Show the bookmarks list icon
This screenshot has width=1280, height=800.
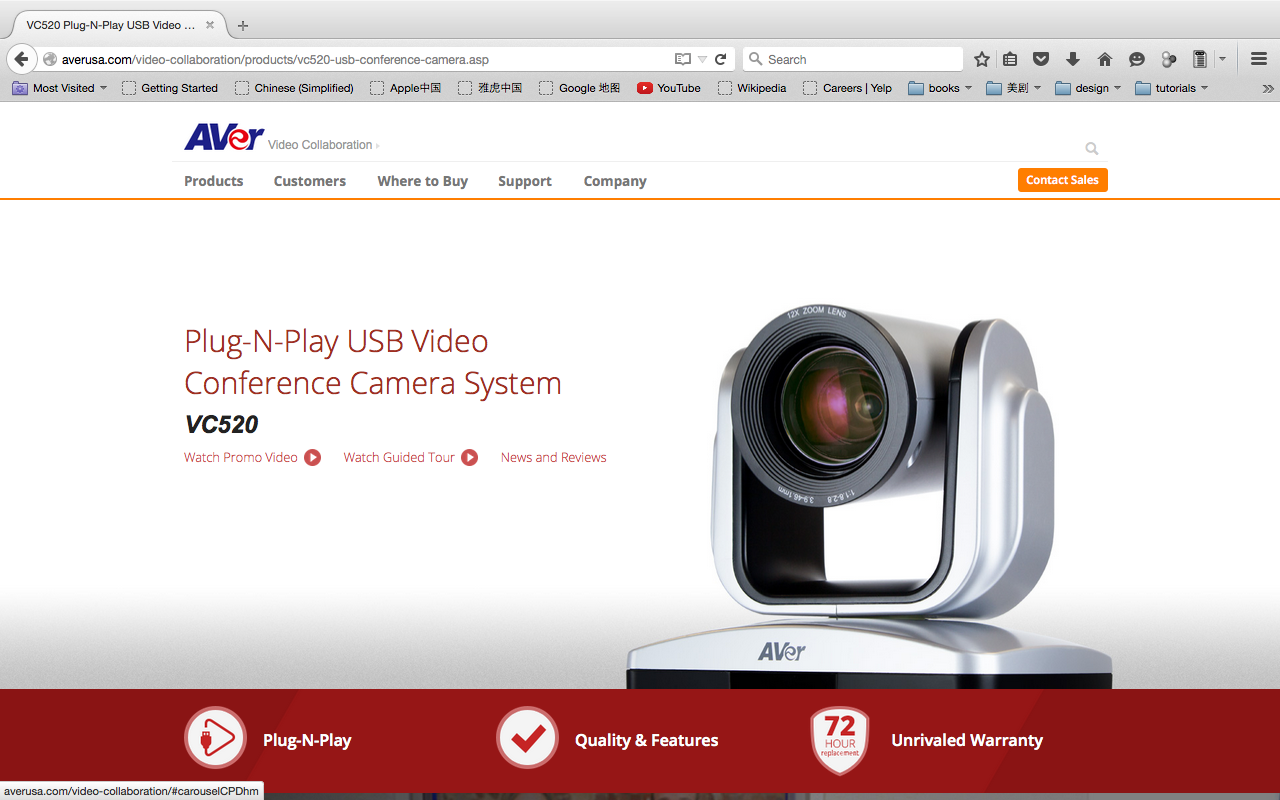click(x=1010, y=59)
